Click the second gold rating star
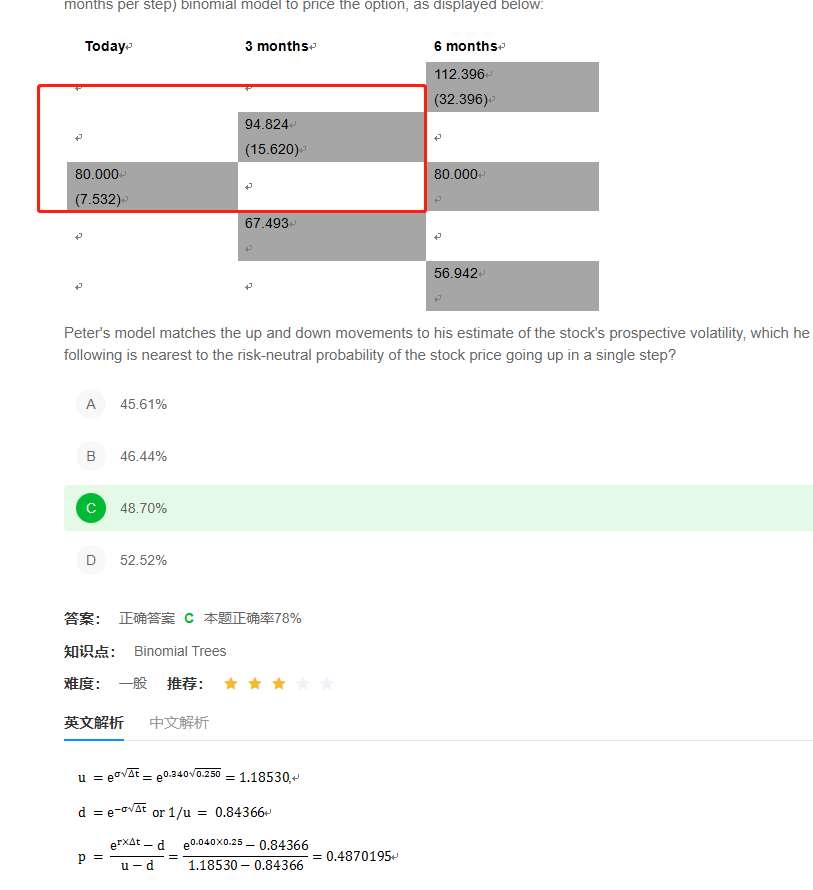The image size is (813, 890). (255, 683)
